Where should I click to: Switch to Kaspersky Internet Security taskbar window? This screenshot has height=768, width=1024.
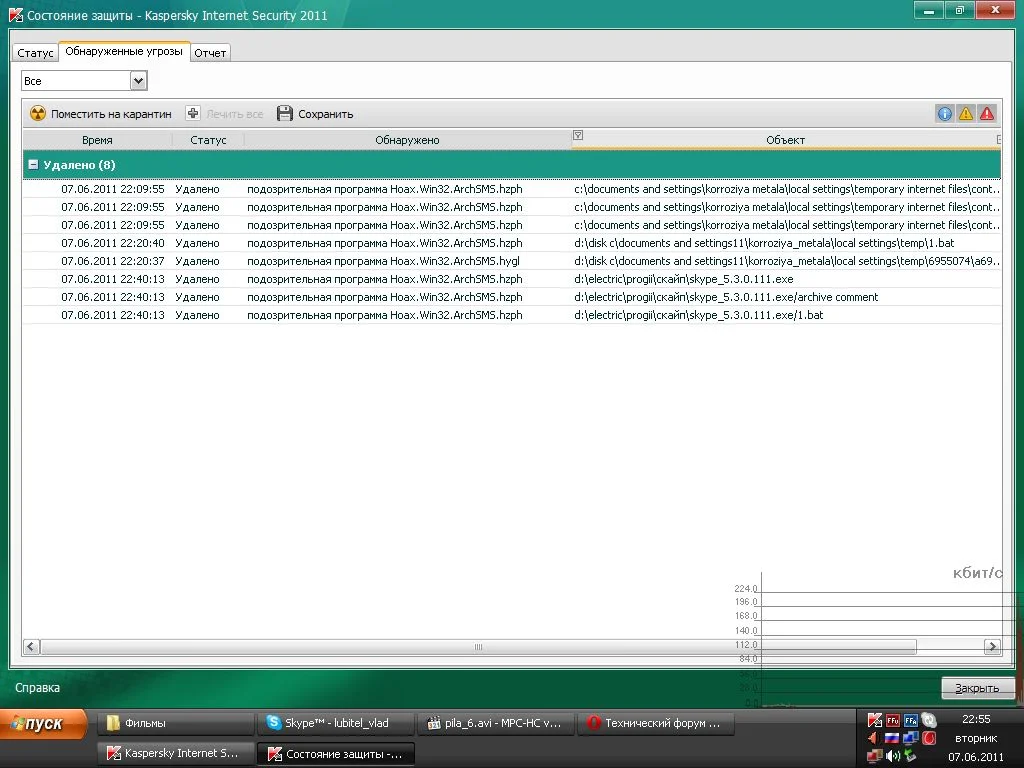point(176,753)
